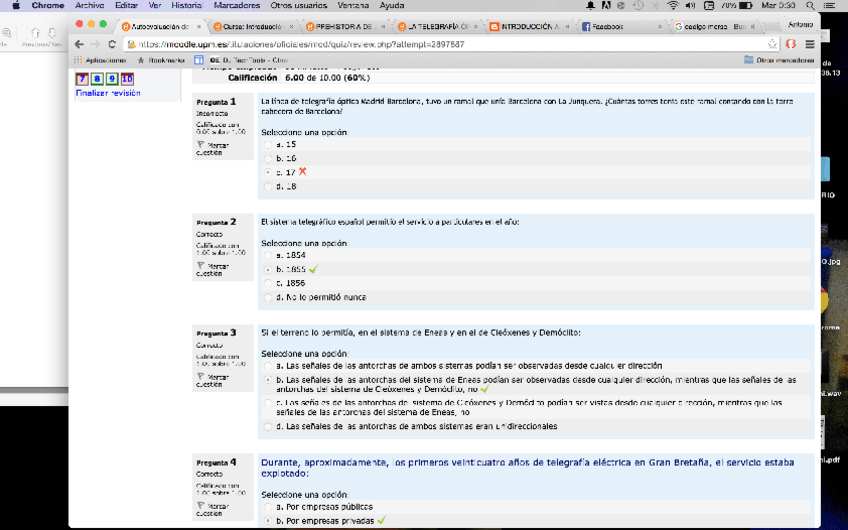Viewport: 848px width, 530px height.
Task: Reload the page with the refresh icon
Action: click(112, 45)
